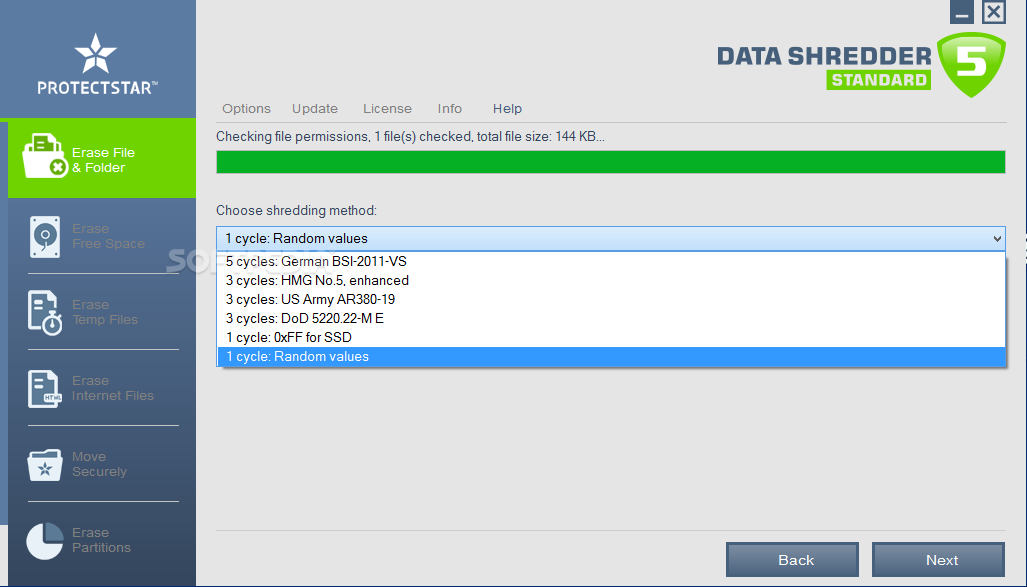Click the Erase Free Space label
The height and width of the screenshot is (587, 1027).
click(108, 237)
